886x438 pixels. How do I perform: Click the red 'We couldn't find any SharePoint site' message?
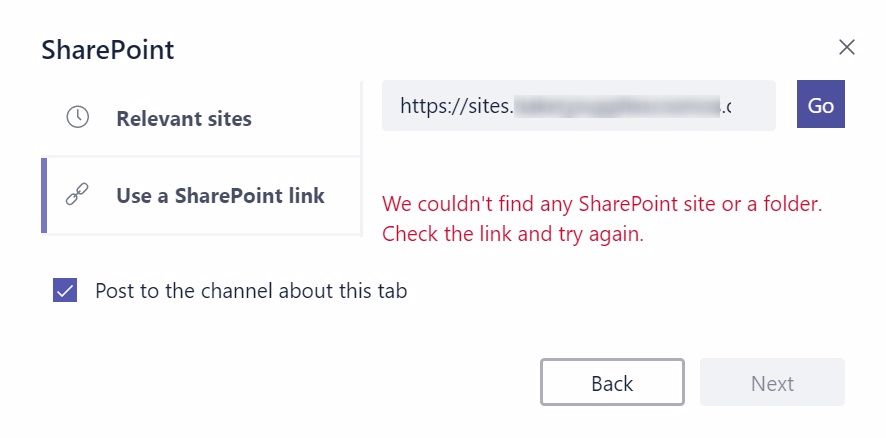pos(602,204)
